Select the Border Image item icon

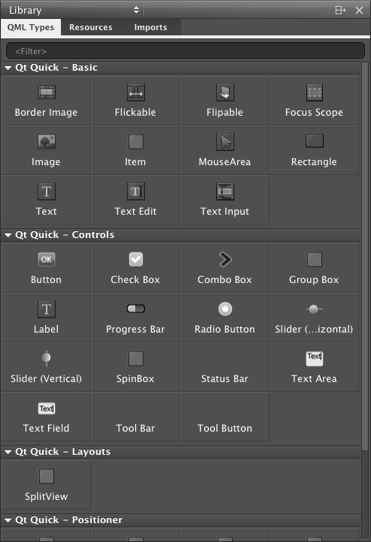pyautogui.click(x=46, y=92)
